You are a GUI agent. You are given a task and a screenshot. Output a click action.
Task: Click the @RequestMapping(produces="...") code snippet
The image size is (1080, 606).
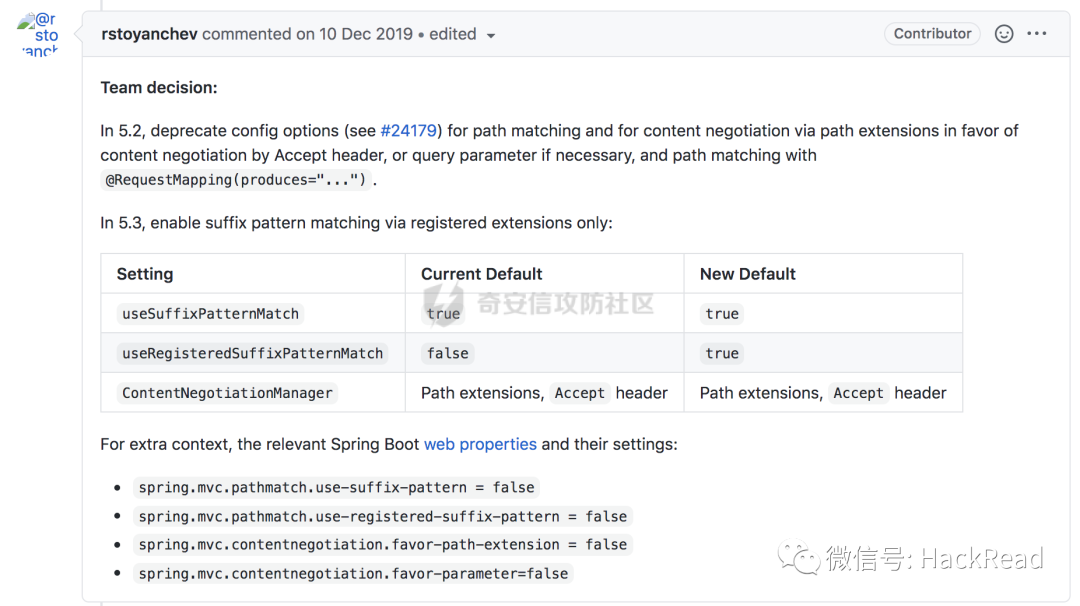[237, 180]
